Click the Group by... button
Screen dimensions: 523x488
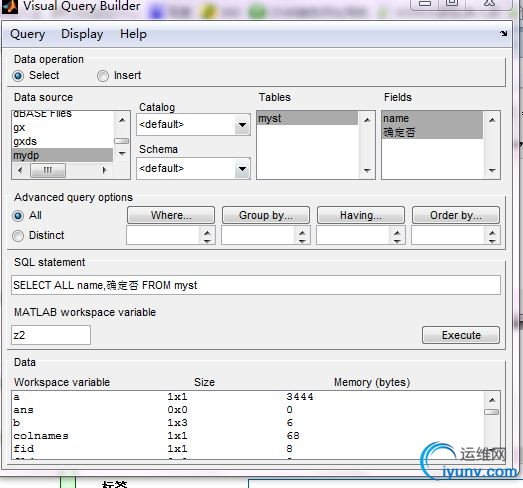click(266, 215)
